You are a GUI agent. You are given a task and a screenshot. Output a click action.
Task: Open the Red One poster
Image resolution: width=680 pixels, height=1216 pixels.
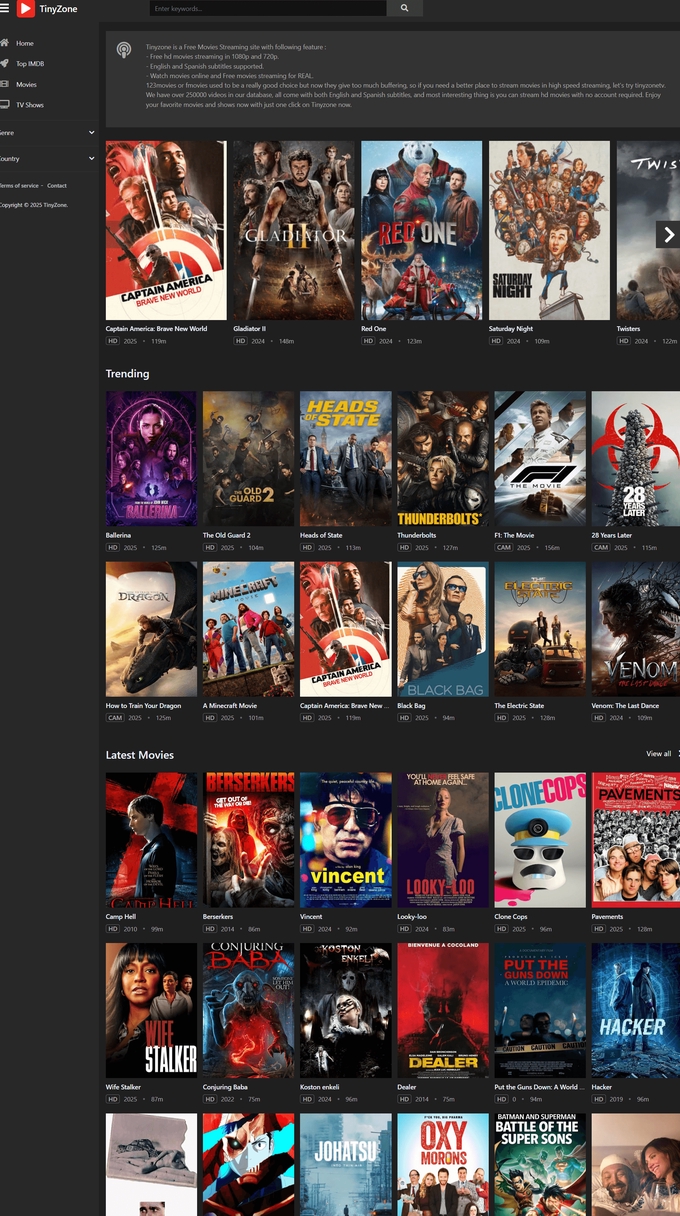[x=421, y=230]
